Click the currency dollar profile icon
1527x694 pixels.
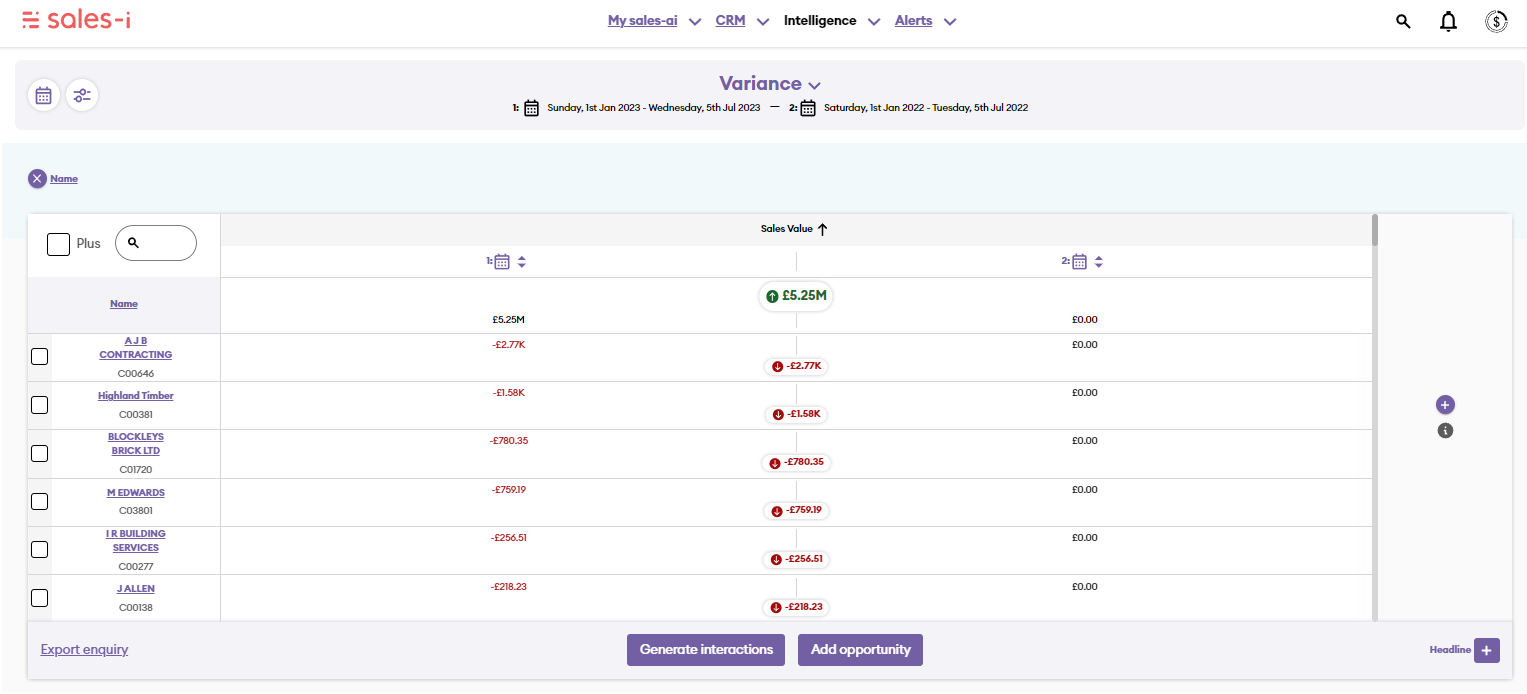[x=1496, y=21]
